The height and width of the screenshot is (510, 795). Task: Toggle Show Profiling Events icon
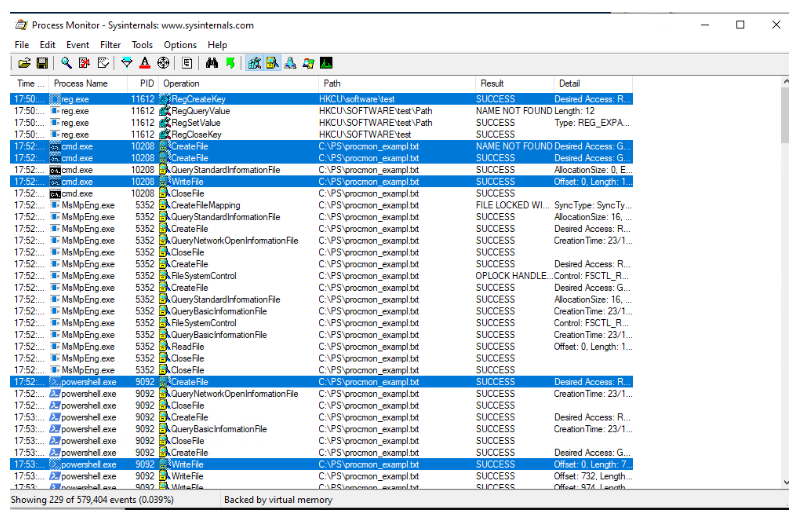pos(327,63)
